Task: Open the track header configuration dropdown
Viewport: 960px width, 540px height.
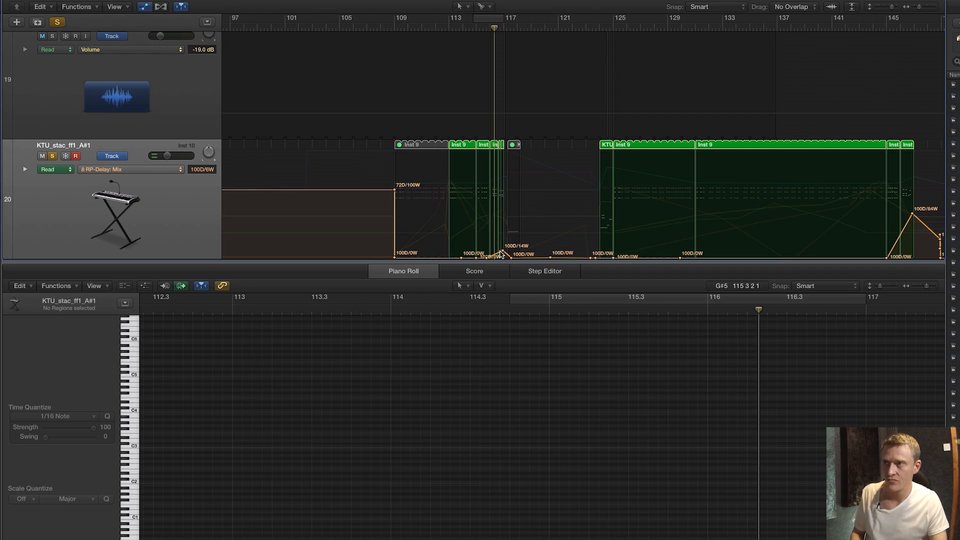Action: (x=207, y=22)
